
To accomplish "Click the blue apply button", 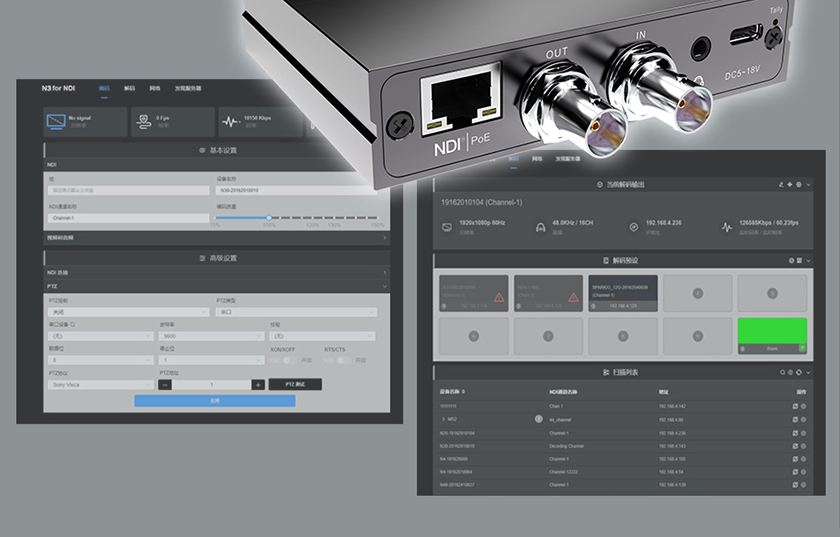I will 215,400.
